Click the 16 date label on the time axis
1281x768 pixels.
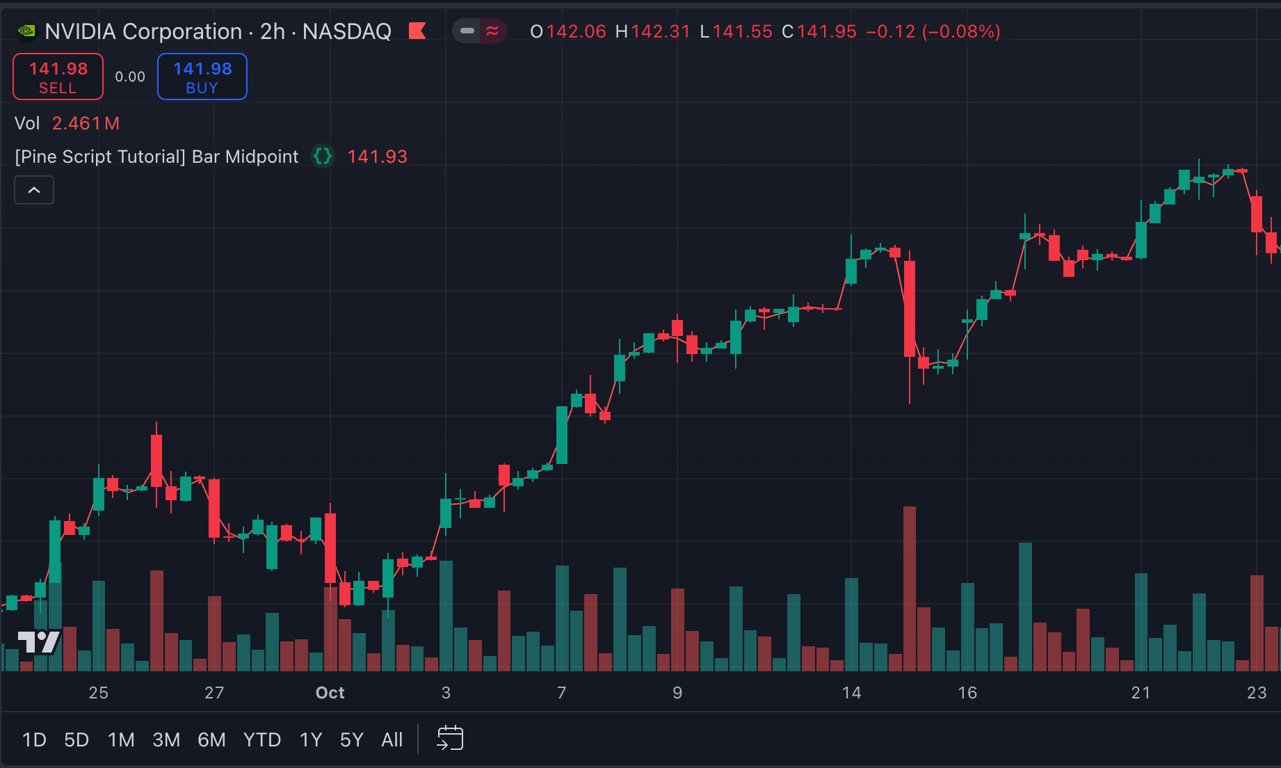[967, 693]
